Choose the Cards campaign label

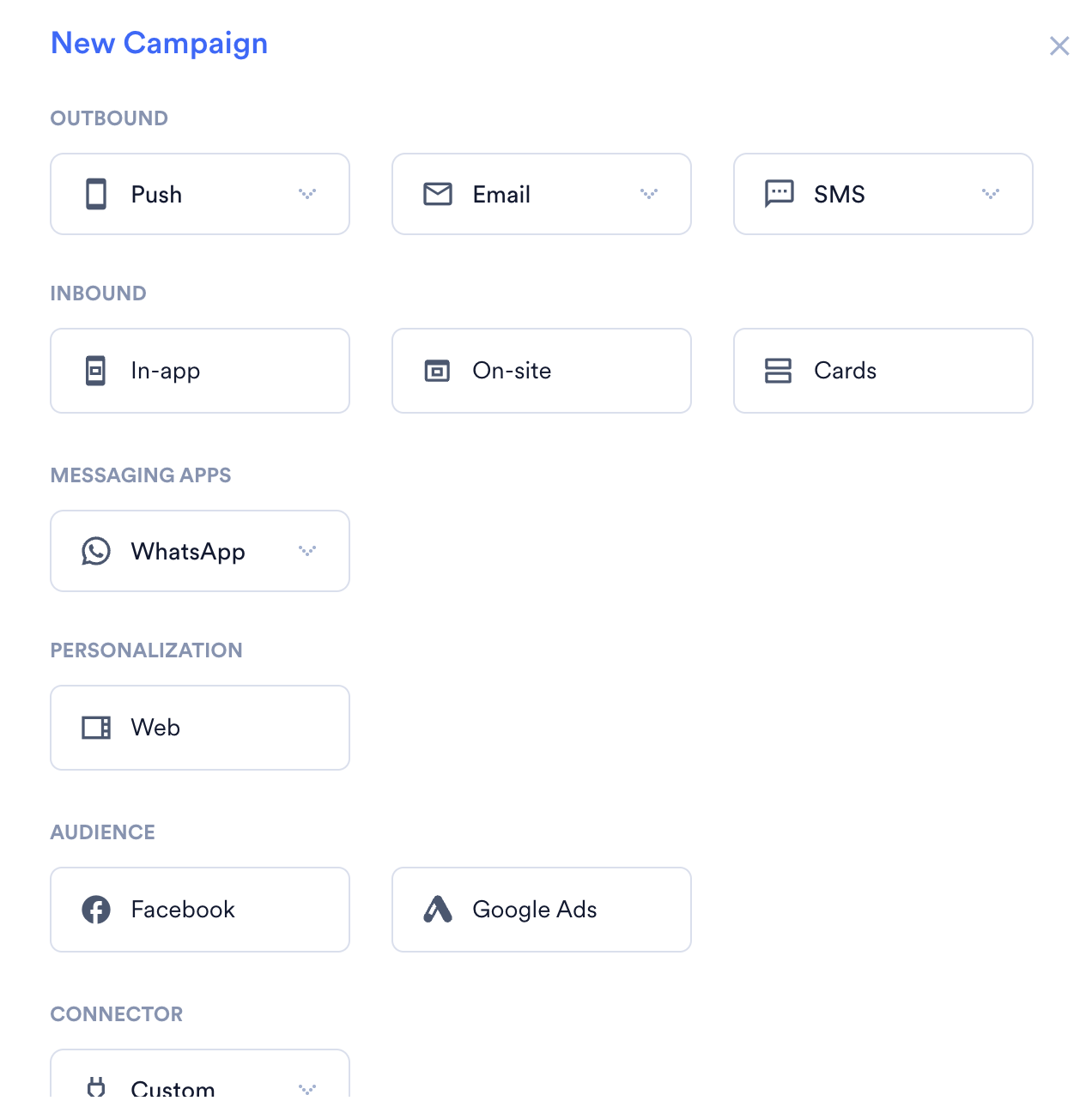pos(846,371)
